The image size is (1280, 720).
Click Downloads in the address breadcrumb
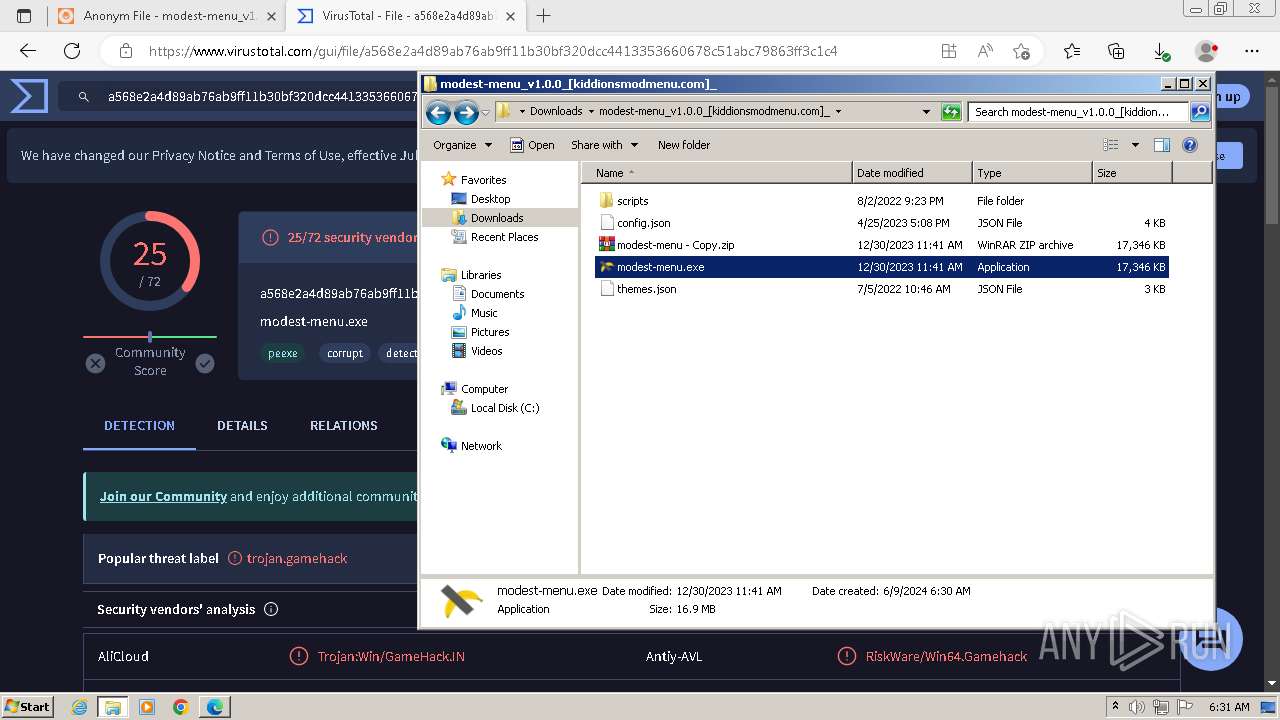(x=556, y=112)
